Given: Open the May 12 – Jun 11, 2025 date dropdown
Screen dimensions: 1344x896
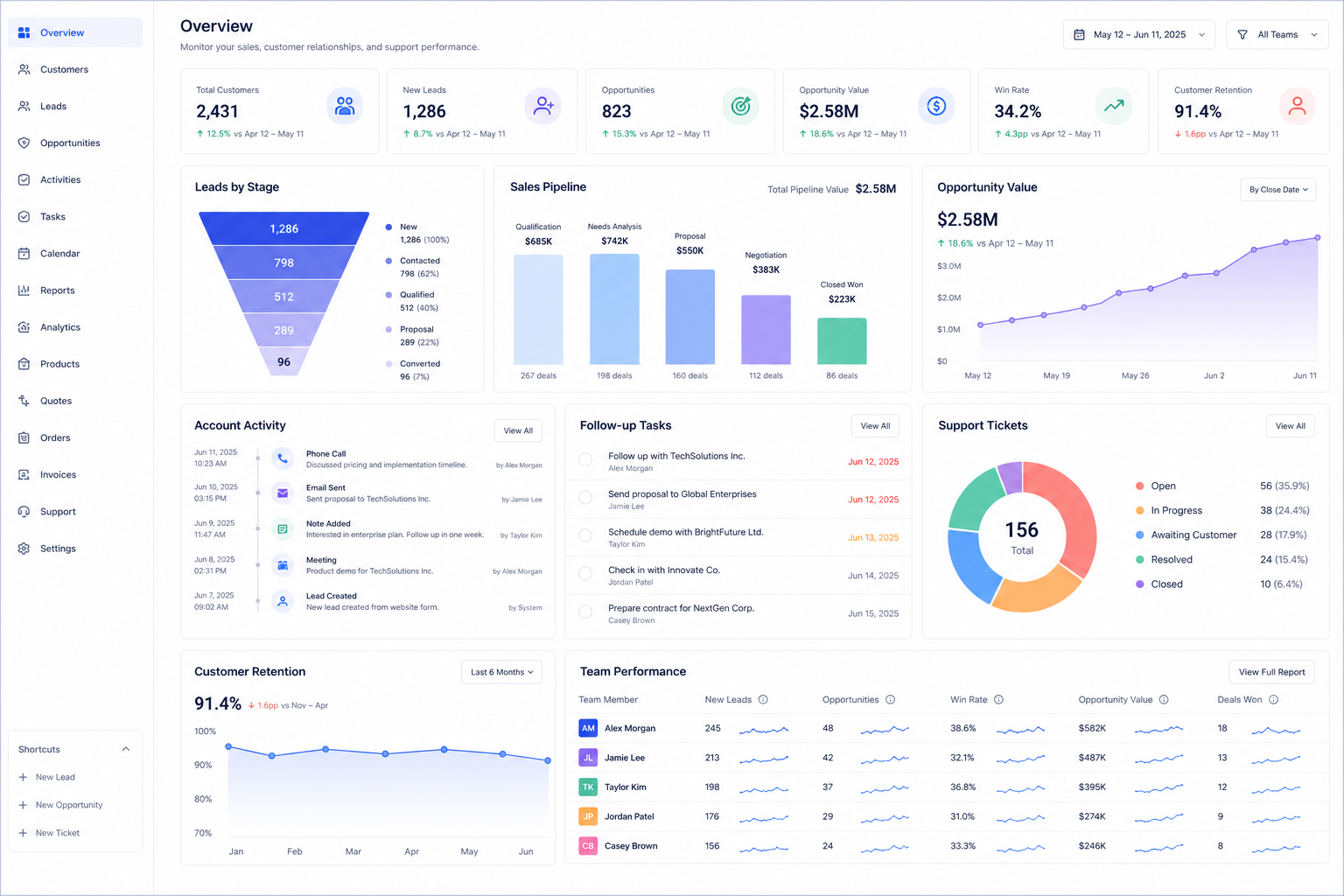Looking at the screenshot, I should 1138,35.
